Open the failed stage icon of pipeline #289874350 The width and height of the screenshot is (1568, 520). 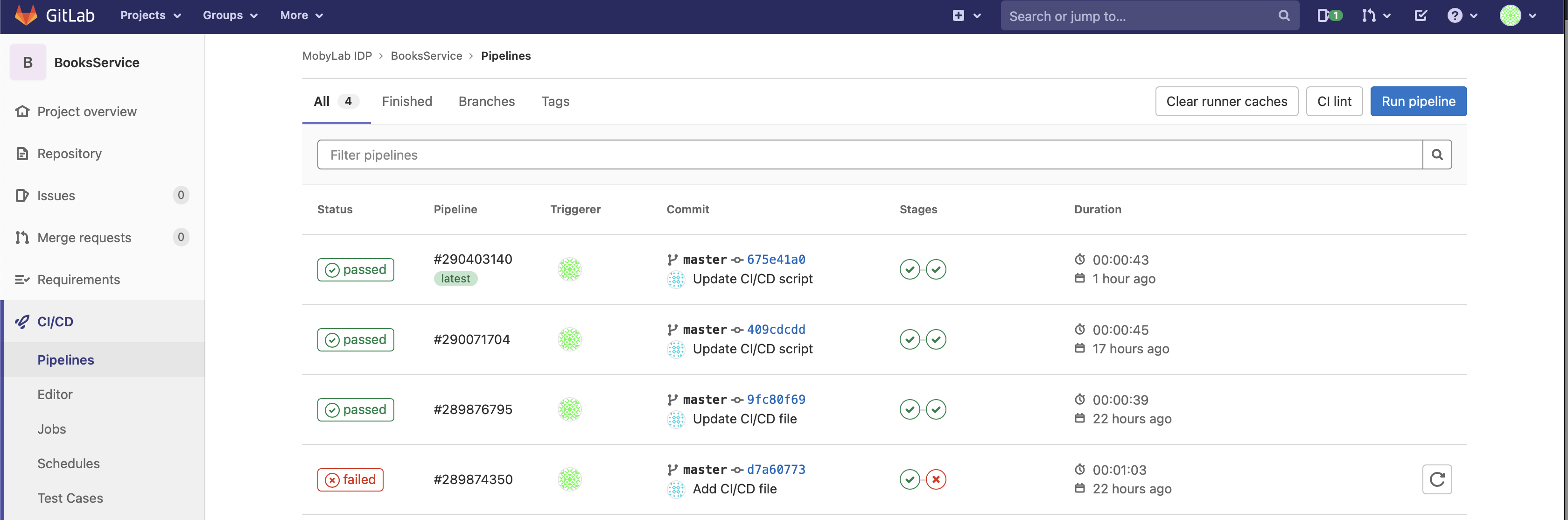(x=936, y=479)
